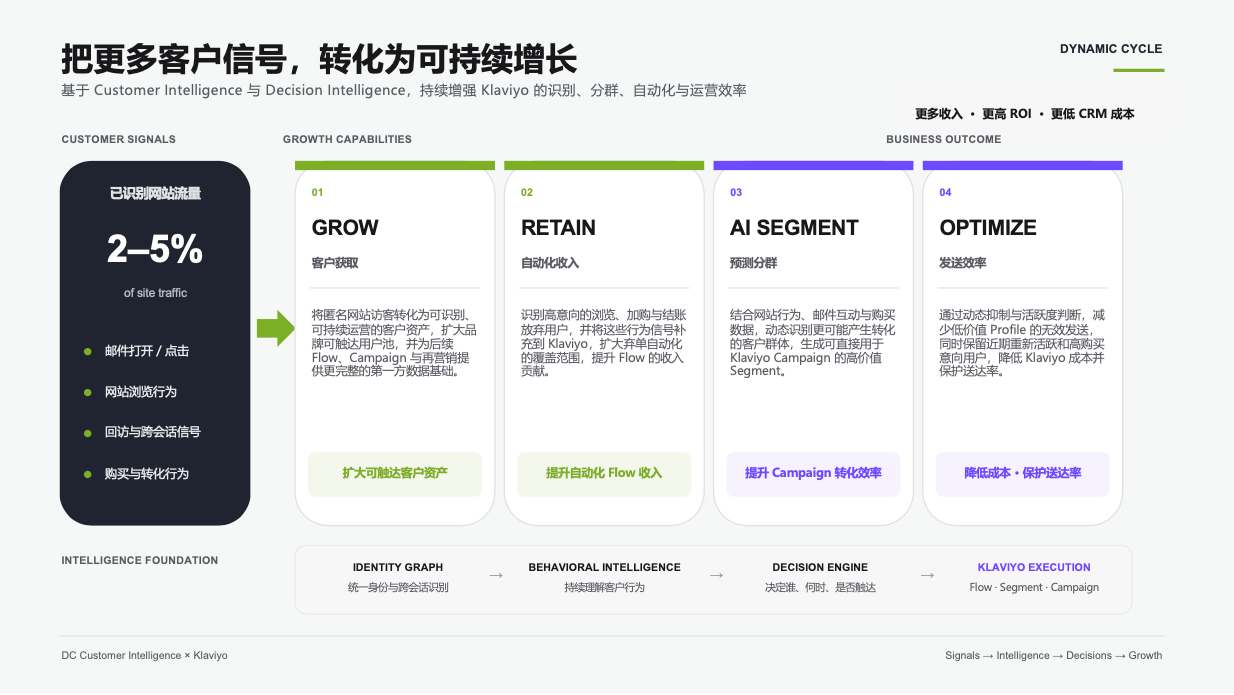1234x695 pixels.
Task: Click the AI SEGMENT description paragraph
Action: (x=812, y=343)
